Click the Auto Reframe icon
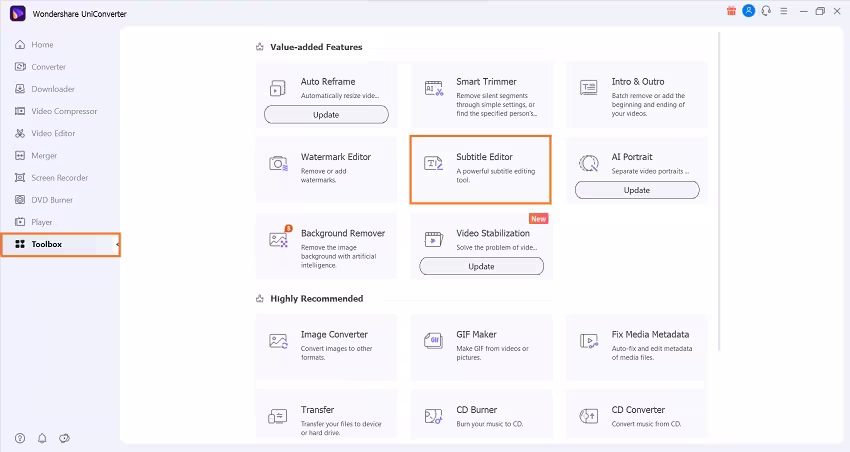 (278, 88)
